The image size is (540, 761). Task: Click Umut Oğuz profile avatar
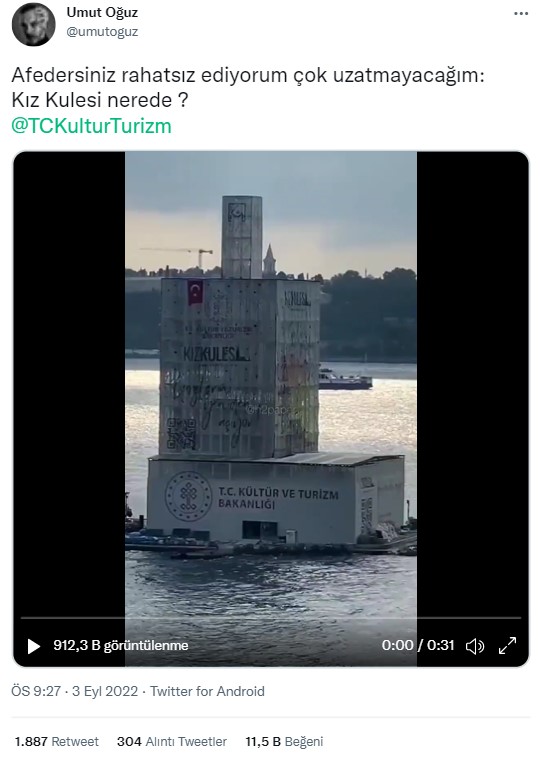(x=33, y=24)
